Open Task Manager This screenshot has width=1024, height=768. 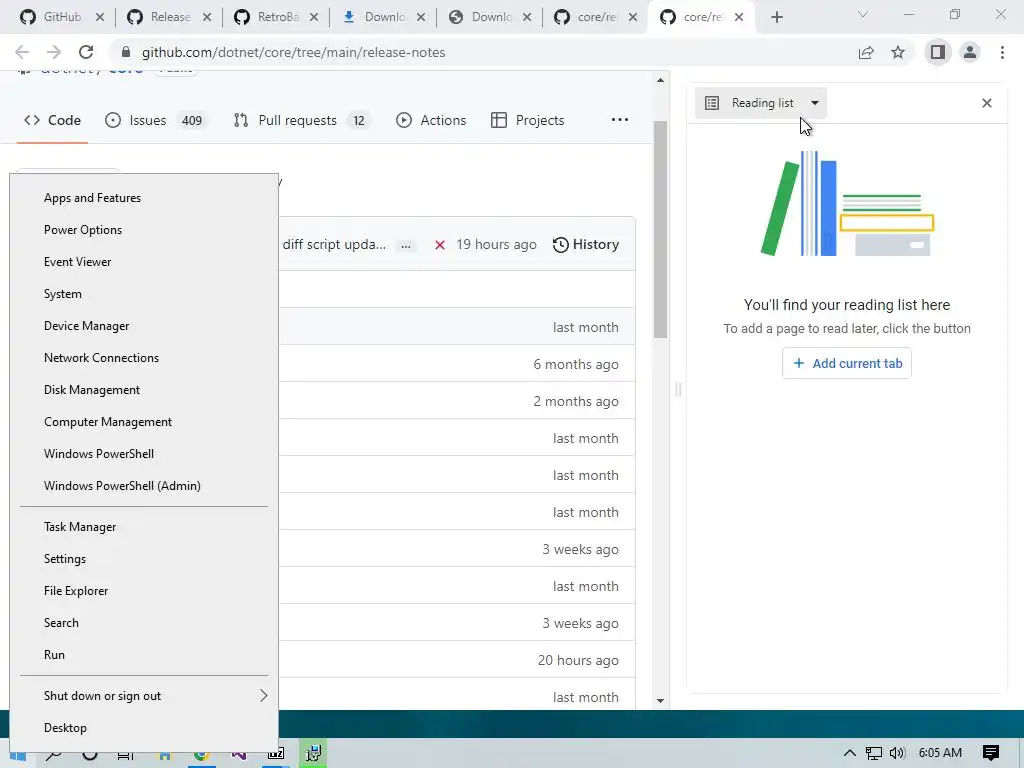click(144, 527)
